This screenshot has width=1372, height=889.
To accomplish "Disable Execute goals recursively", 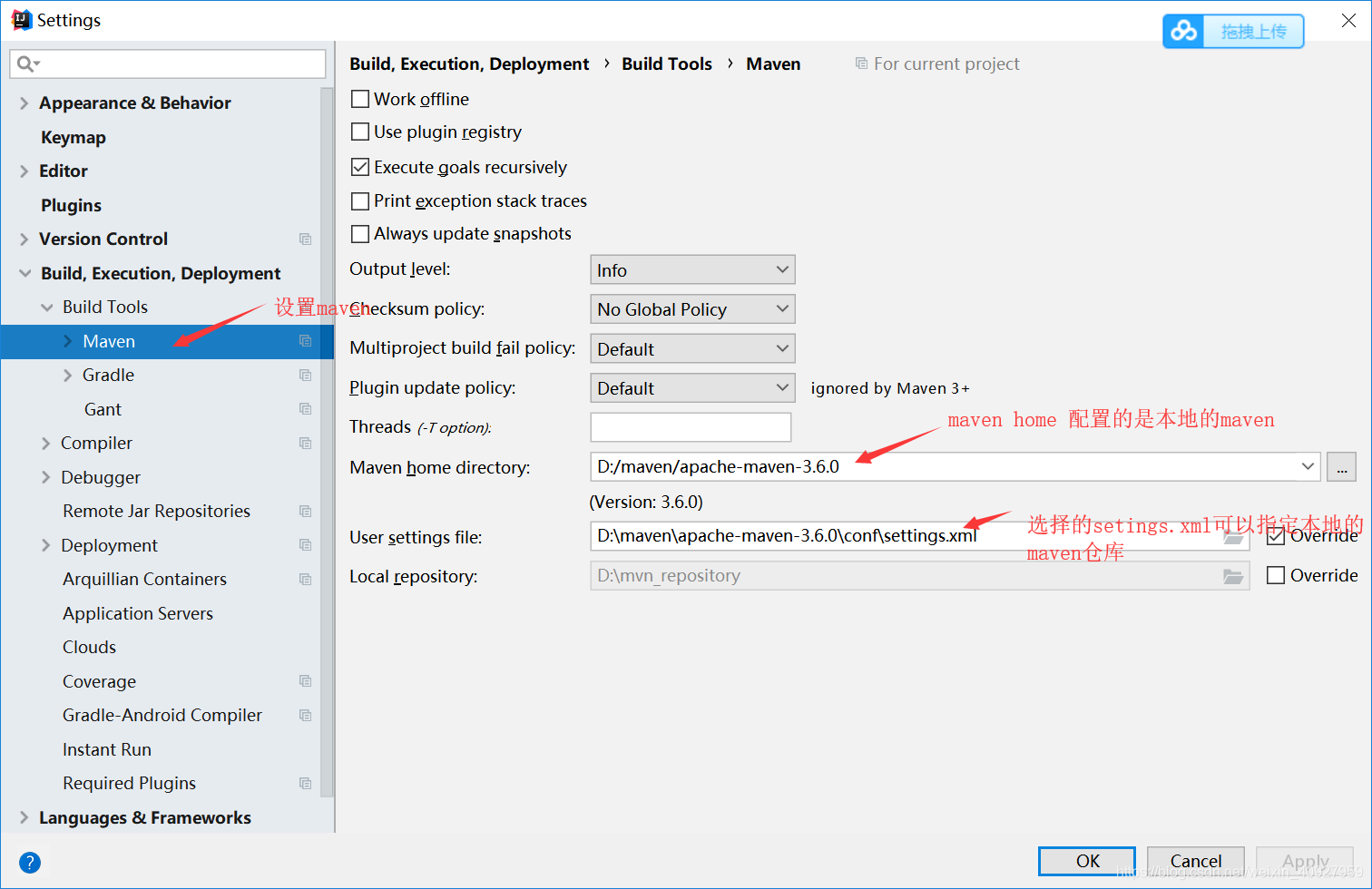I will [x=359, y=167].
